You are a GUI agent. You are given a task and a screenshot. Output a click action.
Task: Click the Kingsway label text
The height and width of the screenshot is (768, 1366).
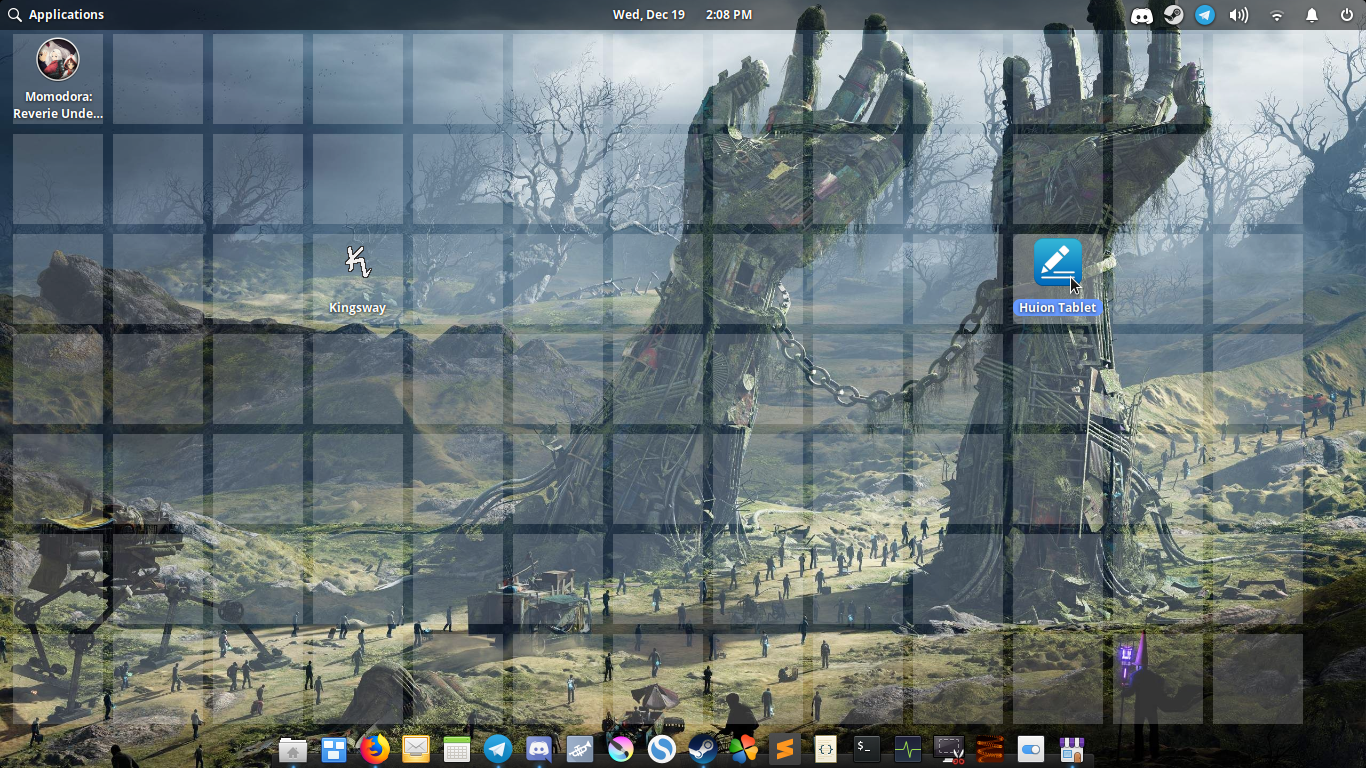click(x=358, y=308)
